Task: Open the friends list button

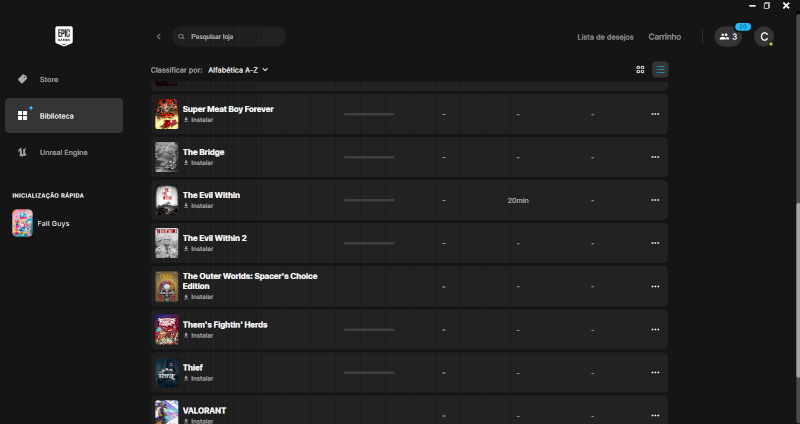Action: pos(728,37)
